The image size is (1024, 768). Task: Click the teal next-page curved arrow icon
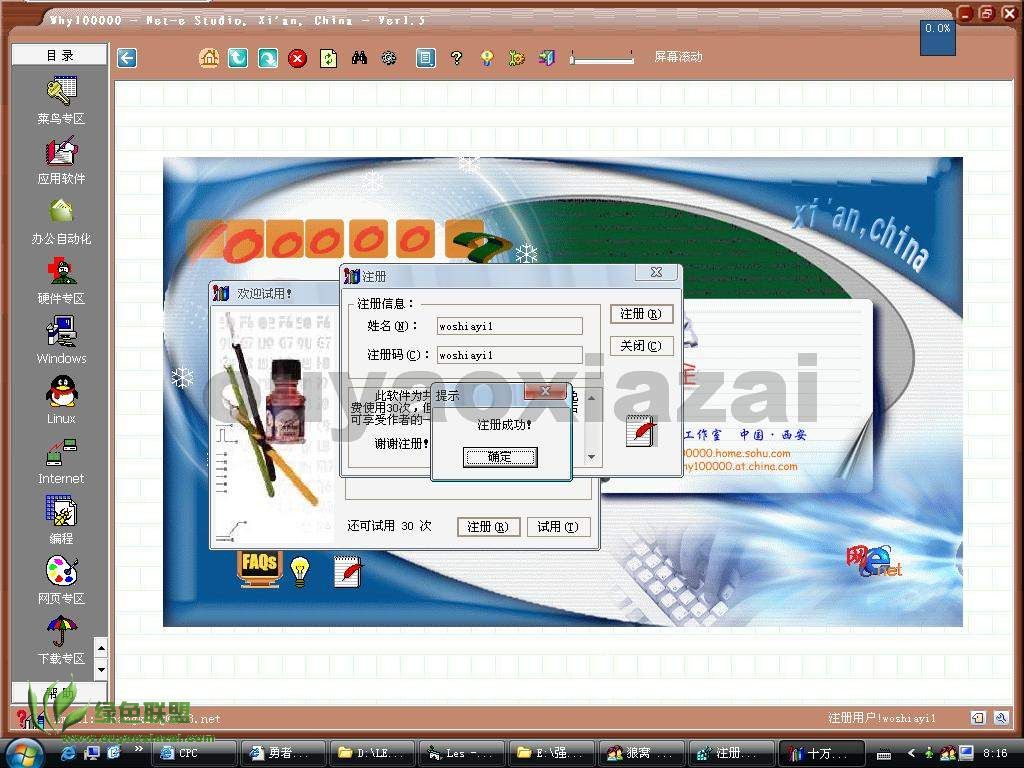click(268, 58)
